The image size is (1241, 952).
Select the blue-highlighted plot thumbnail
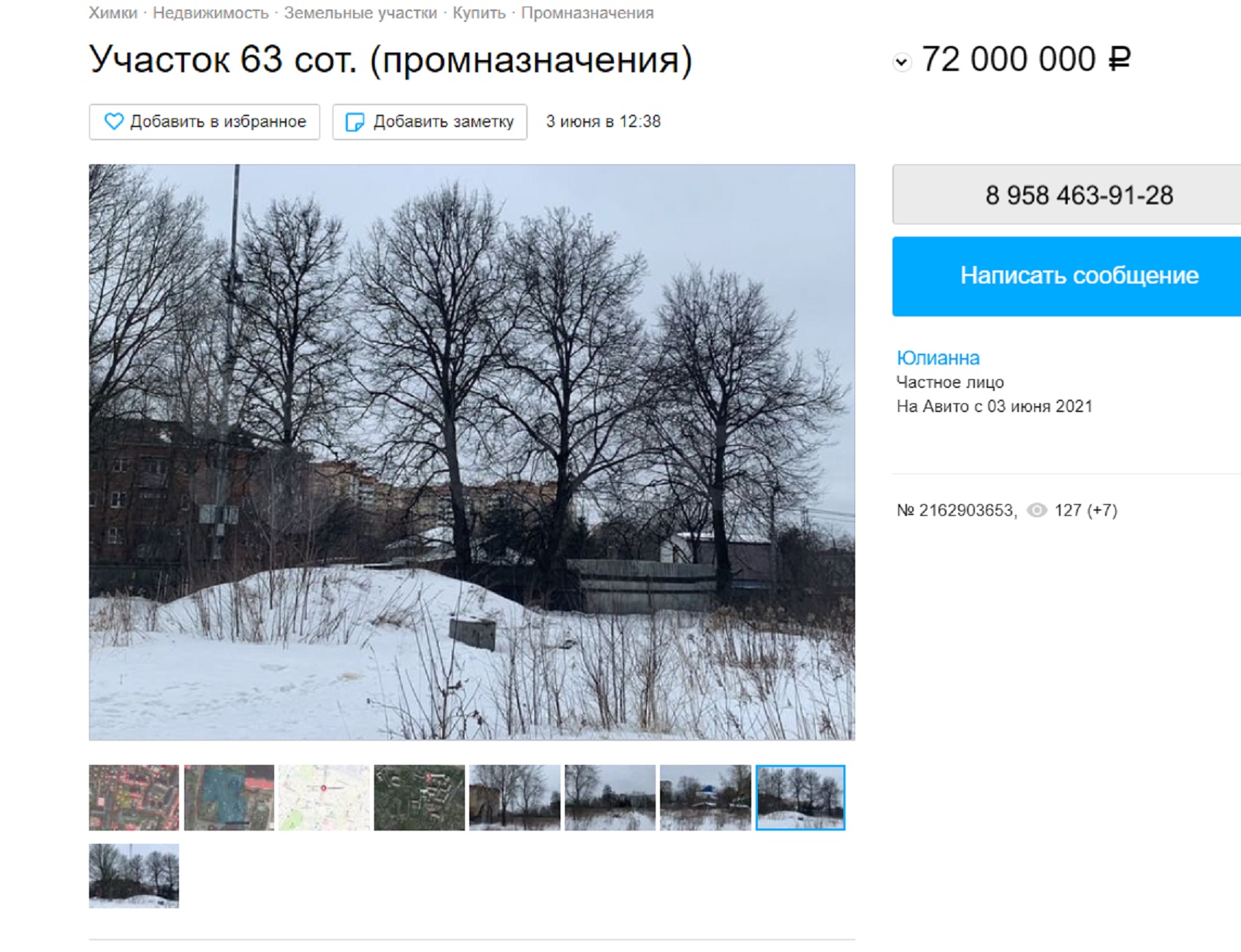click(229, 798)
